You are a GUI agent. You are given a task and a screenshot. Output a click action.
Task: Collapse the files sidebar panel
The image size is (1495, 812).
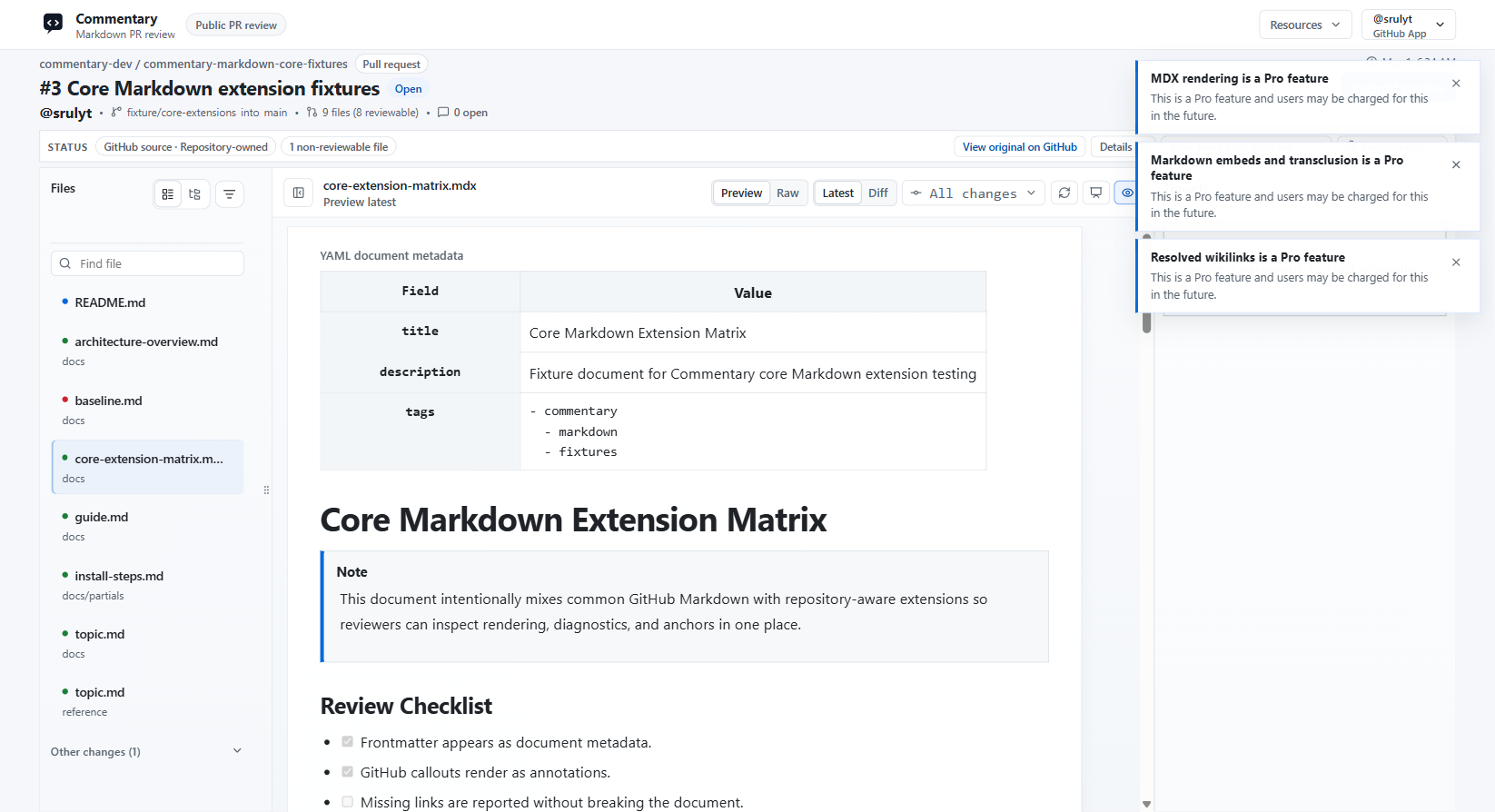click(x=299, y=193)
